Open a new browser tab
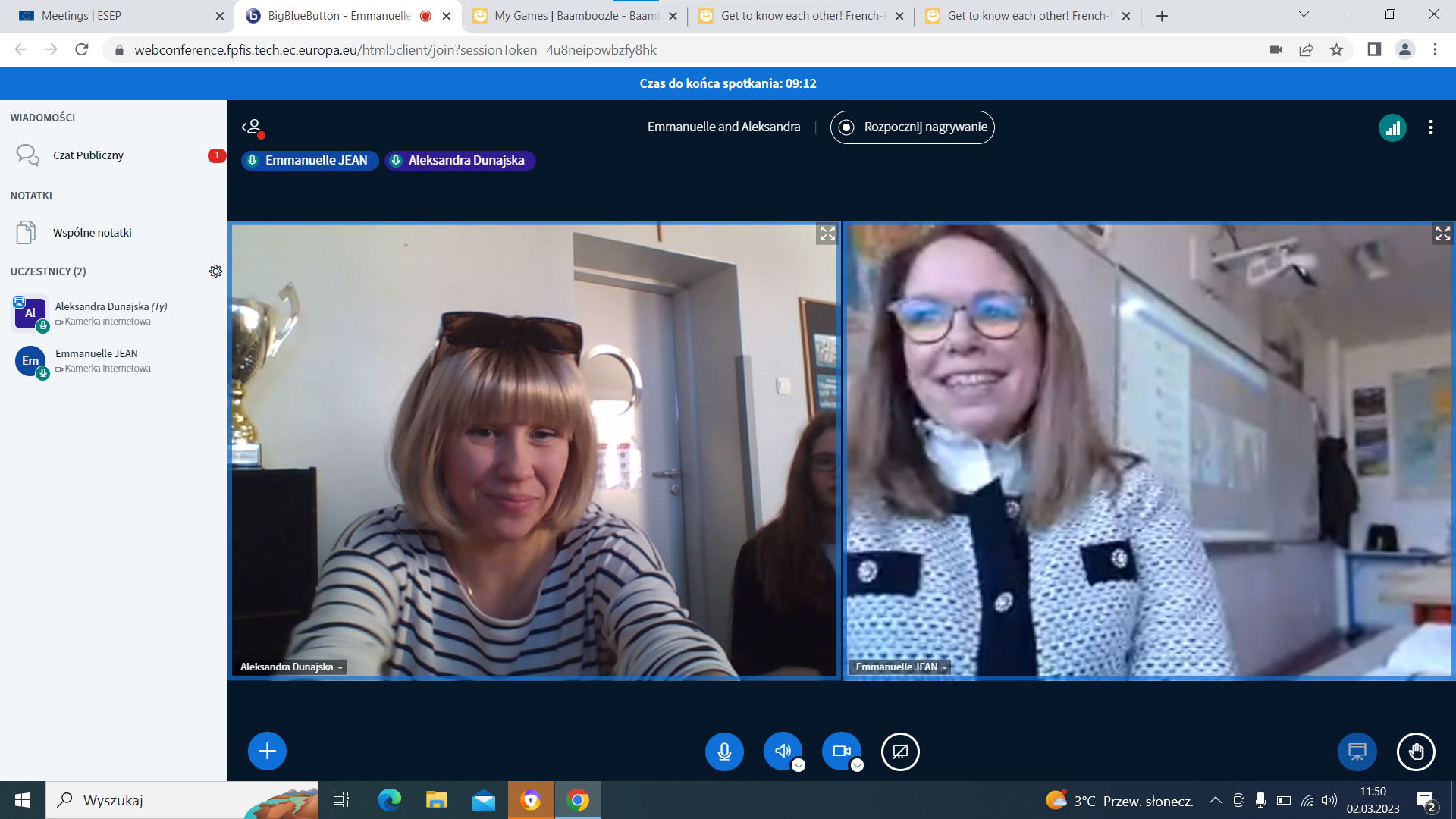 [x=1162, y=16]
